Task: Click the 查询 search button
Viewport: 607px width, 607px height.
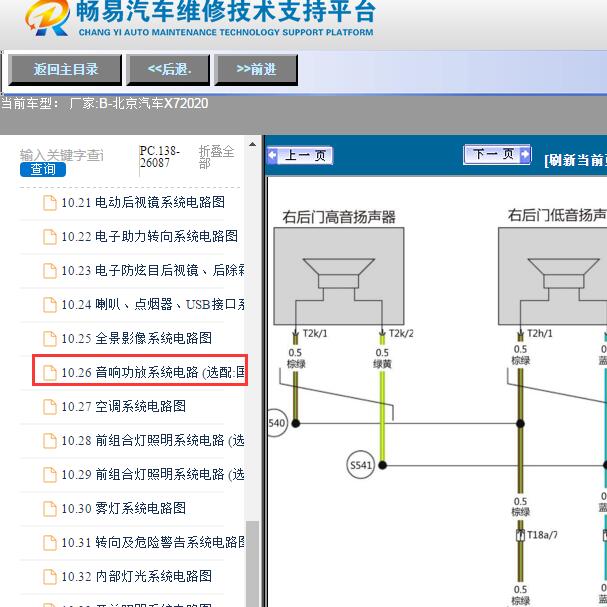Action: coord(43,169)
